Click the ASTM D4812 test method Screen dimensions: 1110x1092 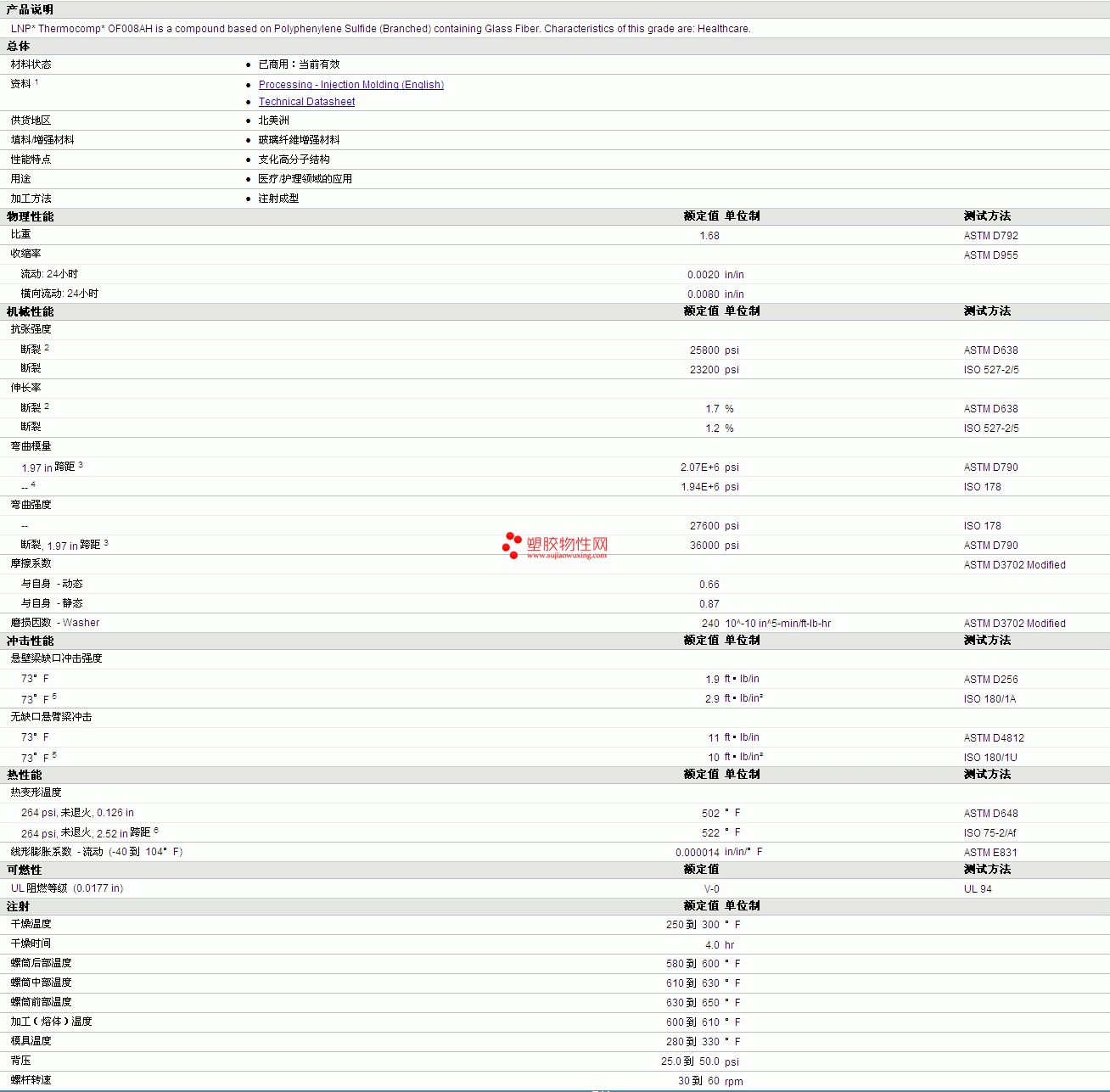(994, 738)
